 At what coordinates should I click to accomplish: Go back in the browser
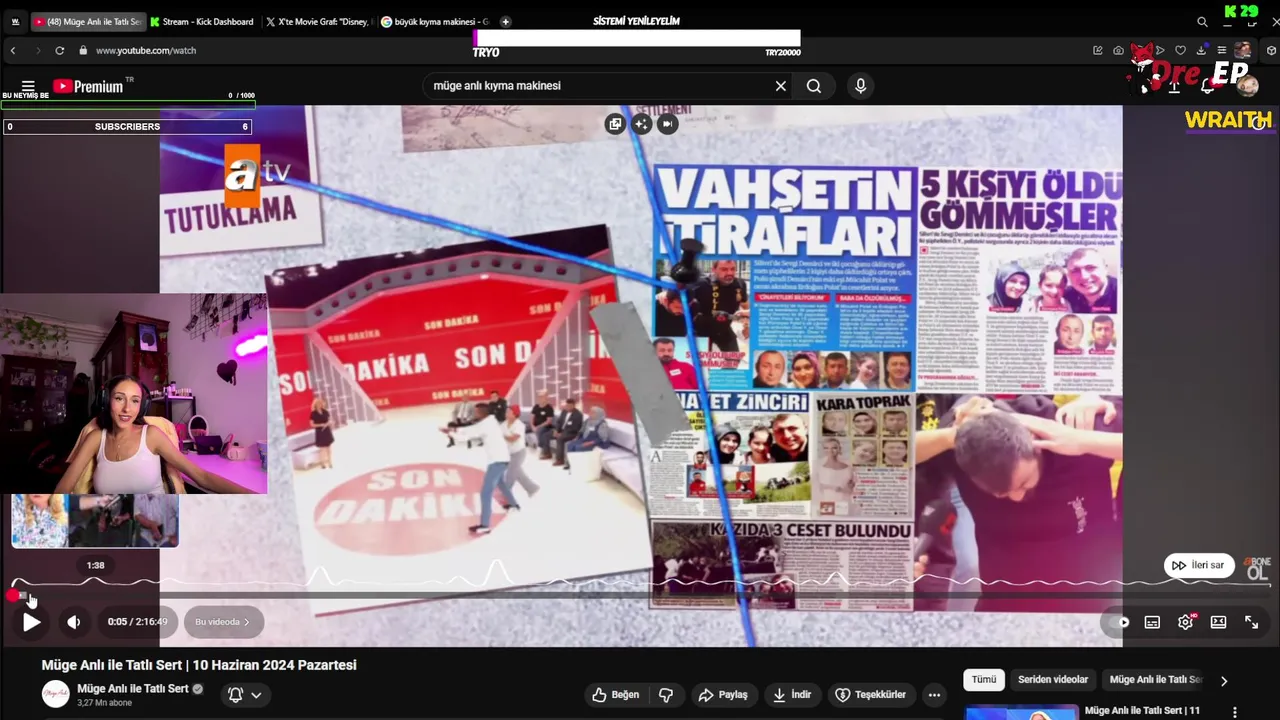coord(13,50)
